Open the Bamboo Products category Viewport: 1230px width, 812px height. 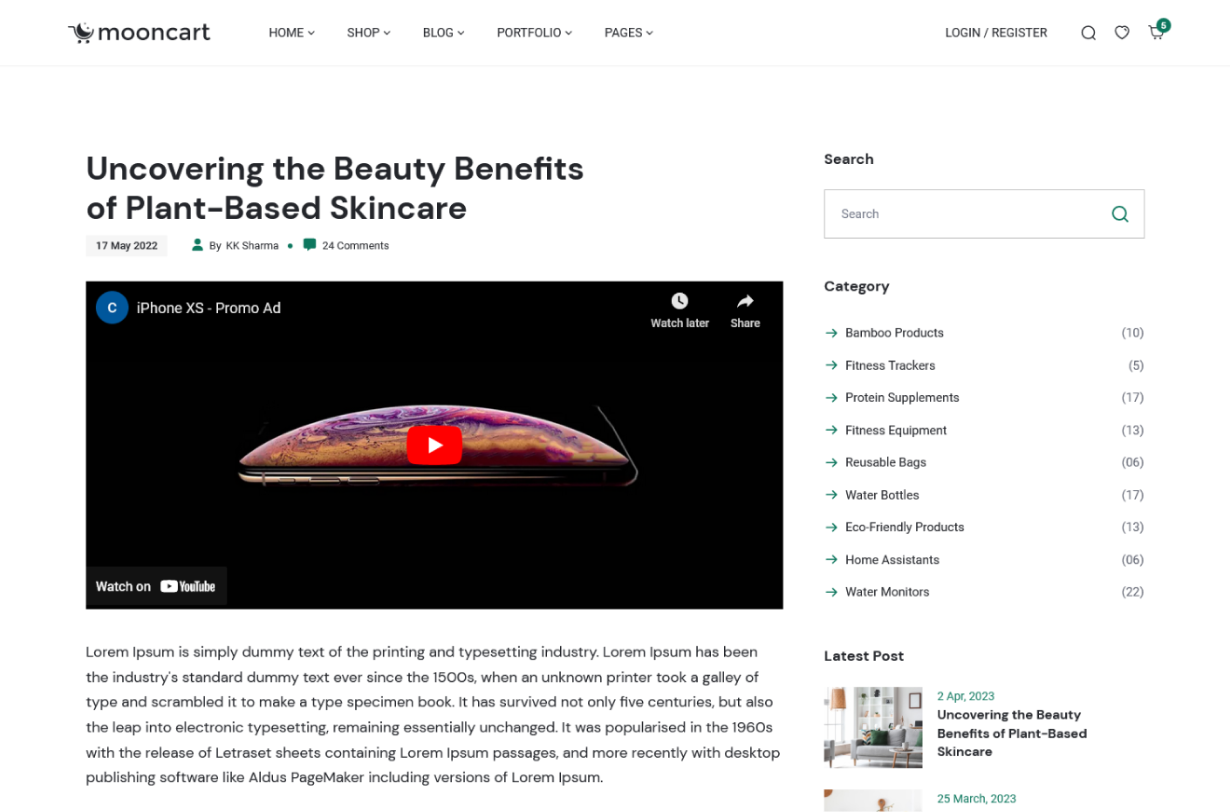(894, 333)
